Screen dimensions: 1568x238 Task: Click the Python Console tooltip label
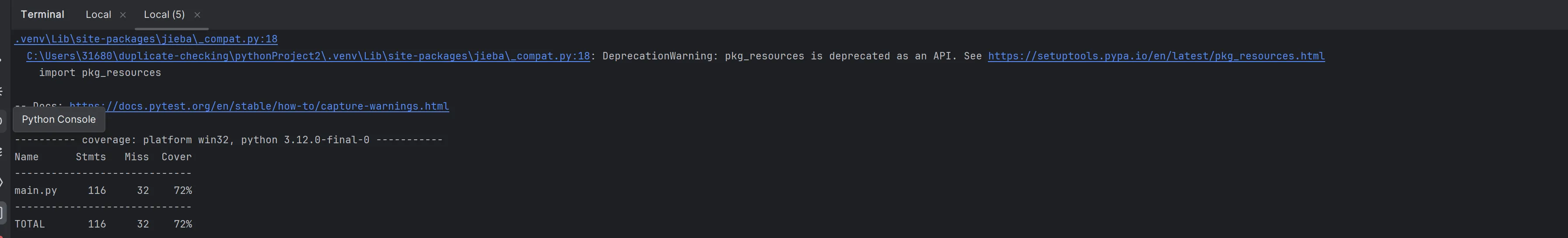(x=59, y=120)
